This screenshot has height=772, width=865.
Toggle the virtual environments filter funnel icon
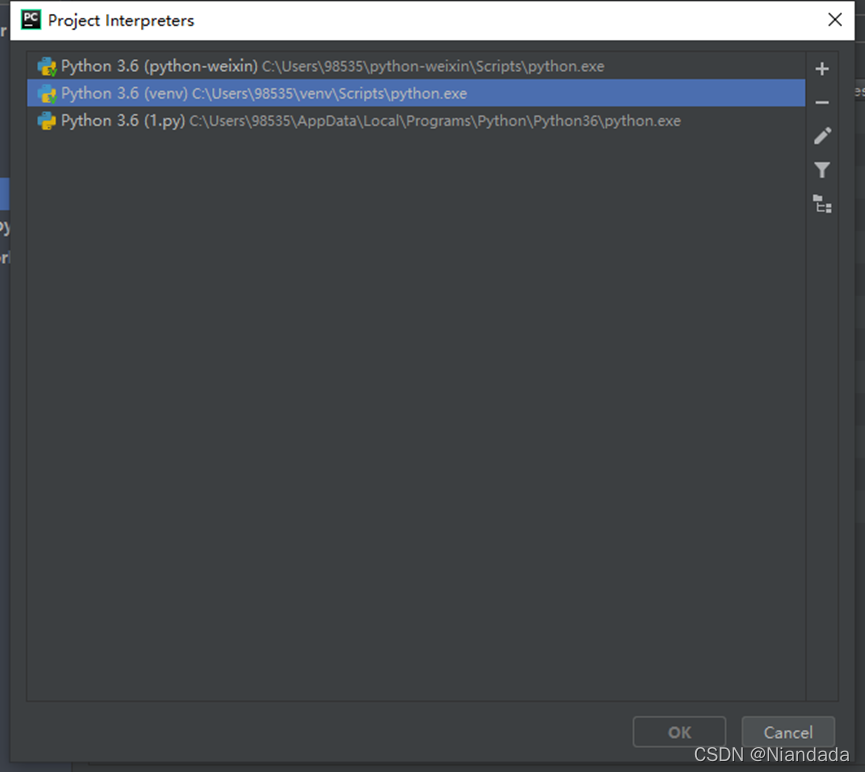pyautogui.click(x=822, y=170)
